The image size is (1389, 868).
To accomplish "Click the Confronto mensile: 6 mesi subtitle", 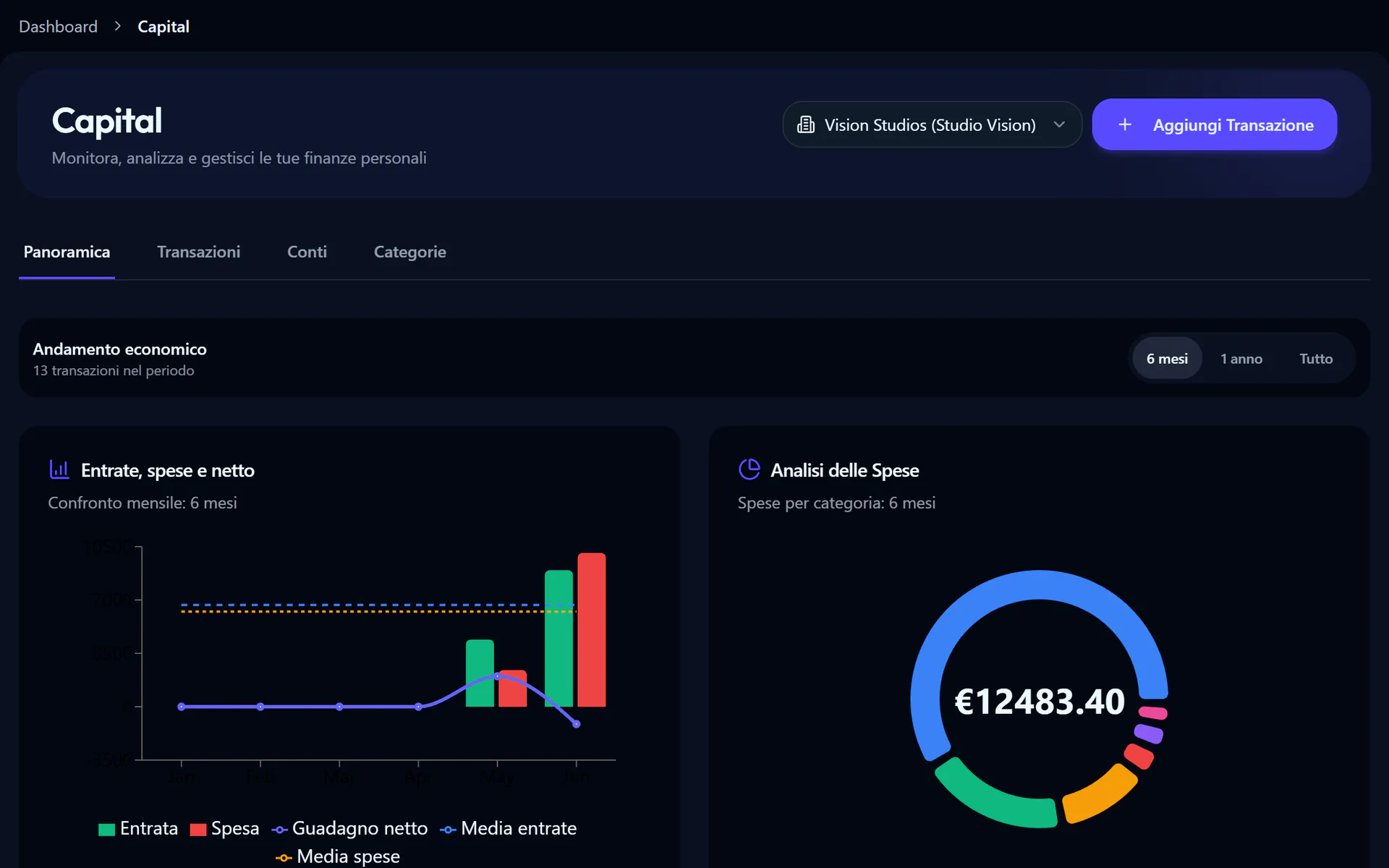I will (143, 503).
